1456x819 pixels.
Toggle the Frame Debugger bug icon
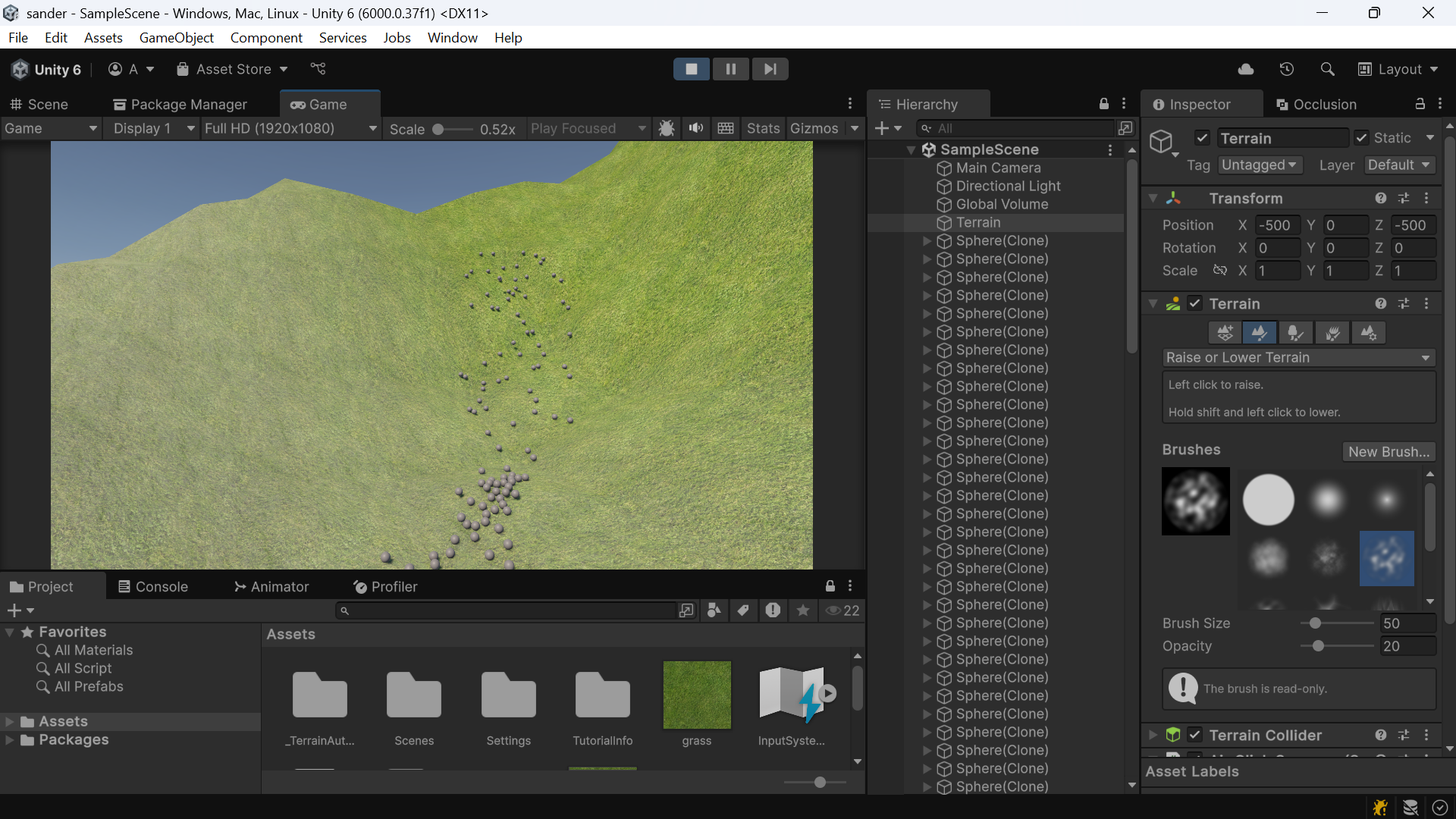[x=667, y=128]
